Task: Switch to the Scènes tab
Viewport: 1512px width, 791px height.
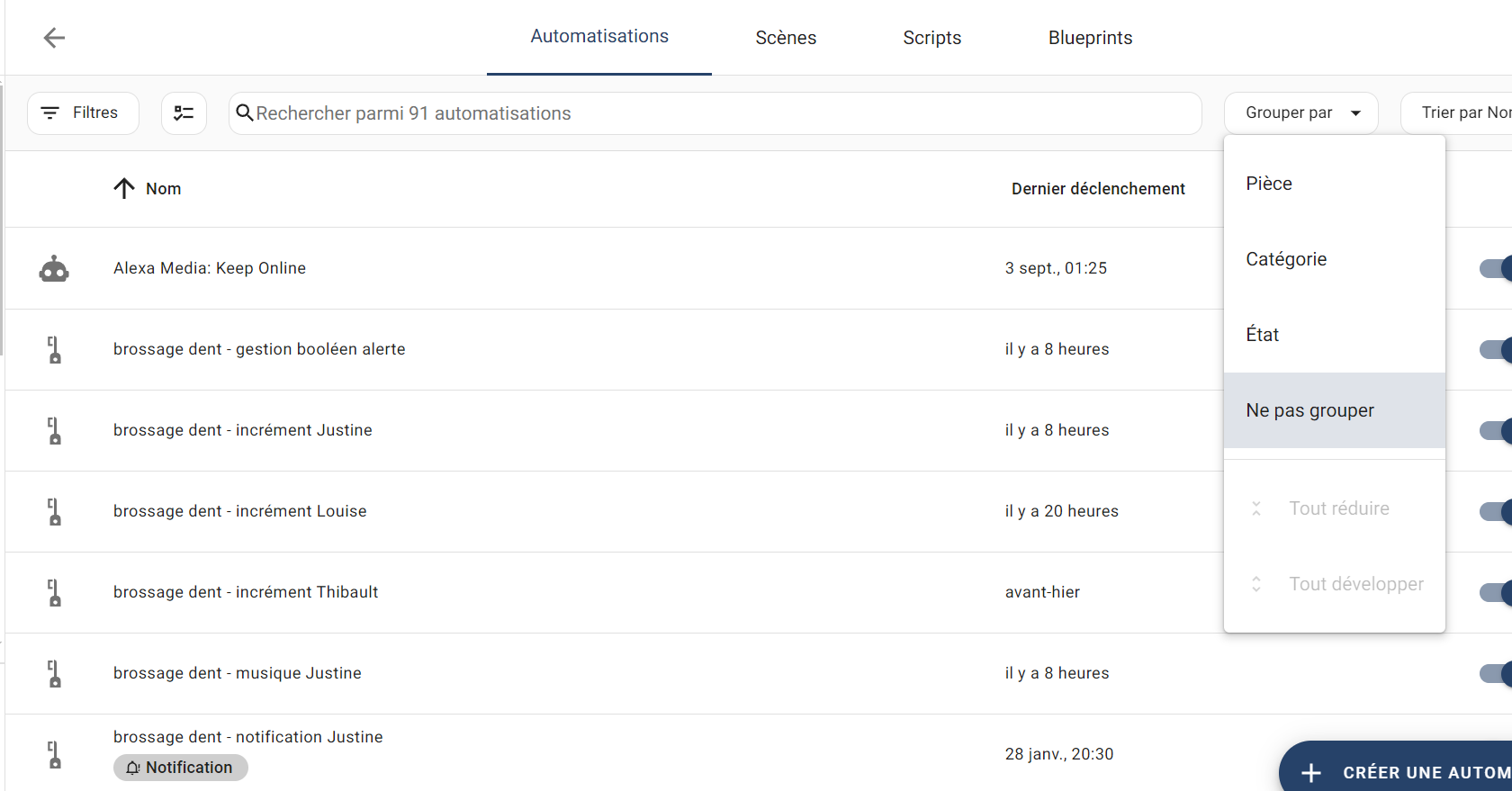Action: (786, 38)
